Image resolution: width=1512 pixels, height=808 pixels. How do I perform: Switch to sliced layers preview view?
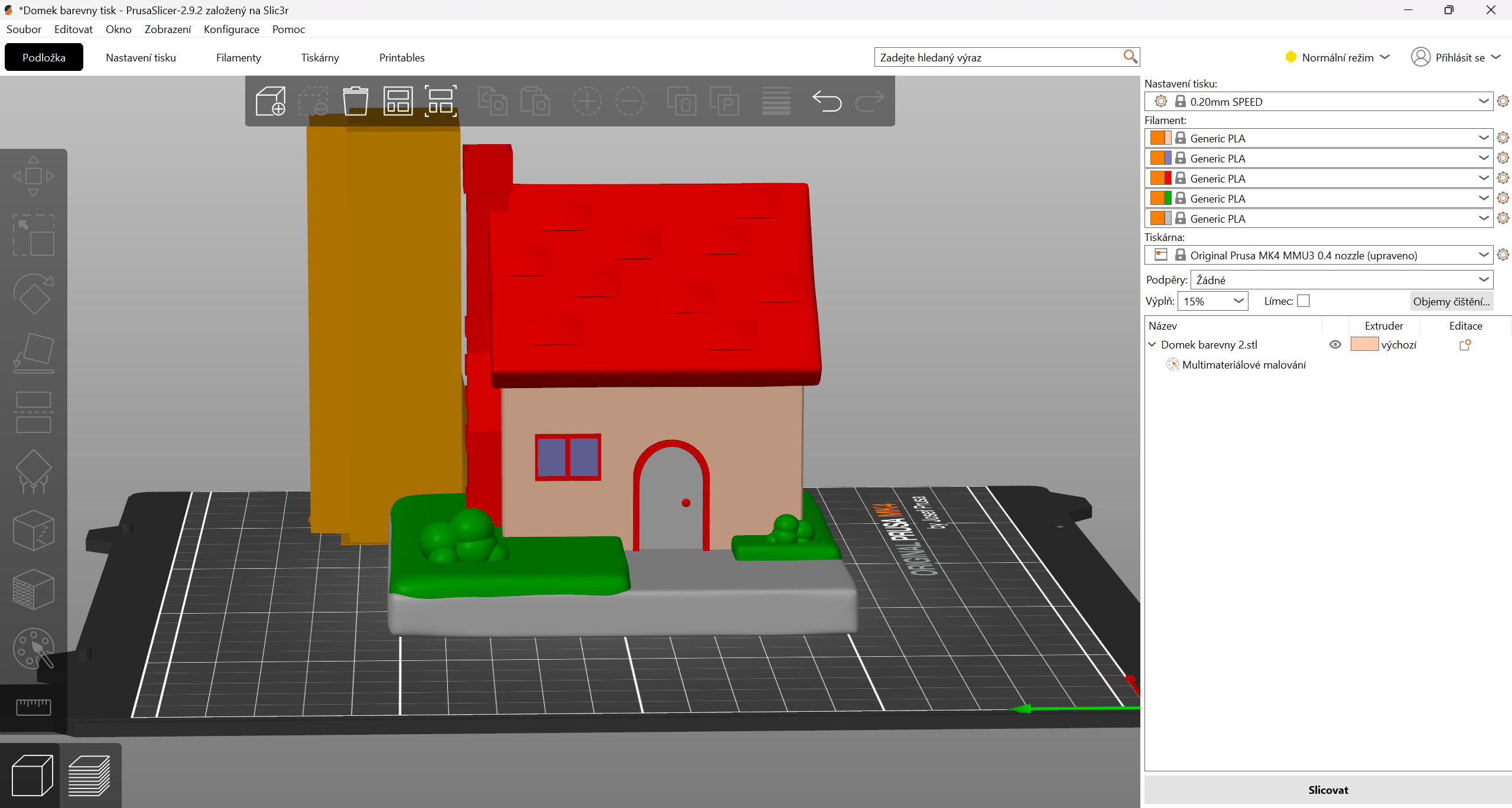(90, 776)
